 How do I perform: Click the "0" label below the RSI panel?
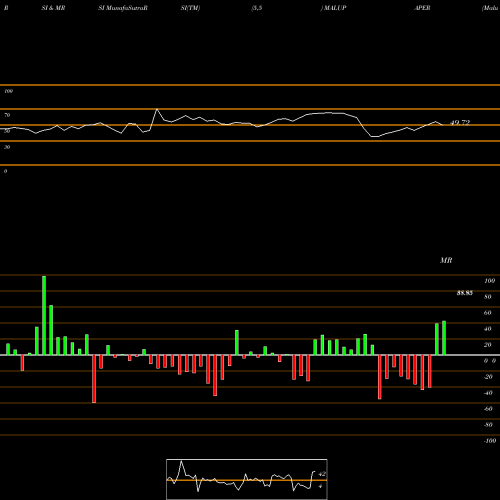pos(5,171)
